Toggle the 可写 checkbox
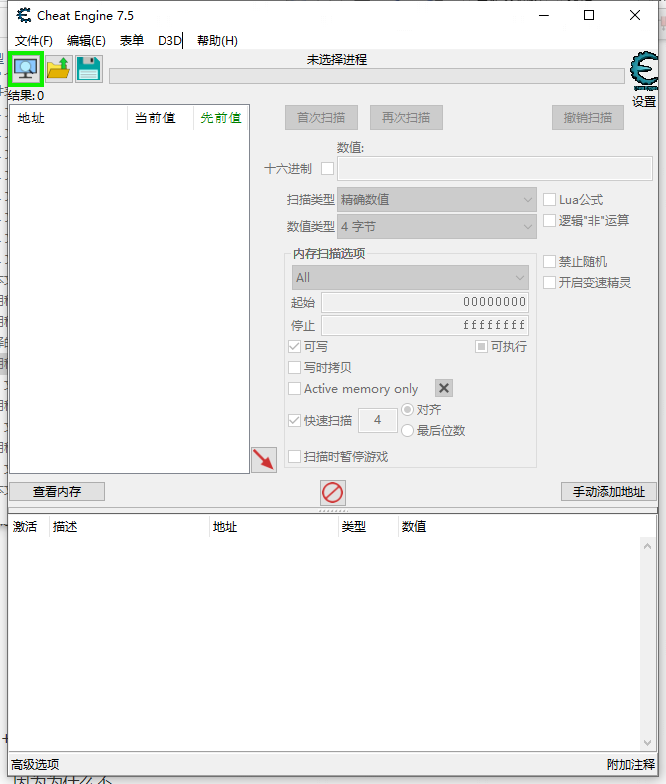 point(294,346)
